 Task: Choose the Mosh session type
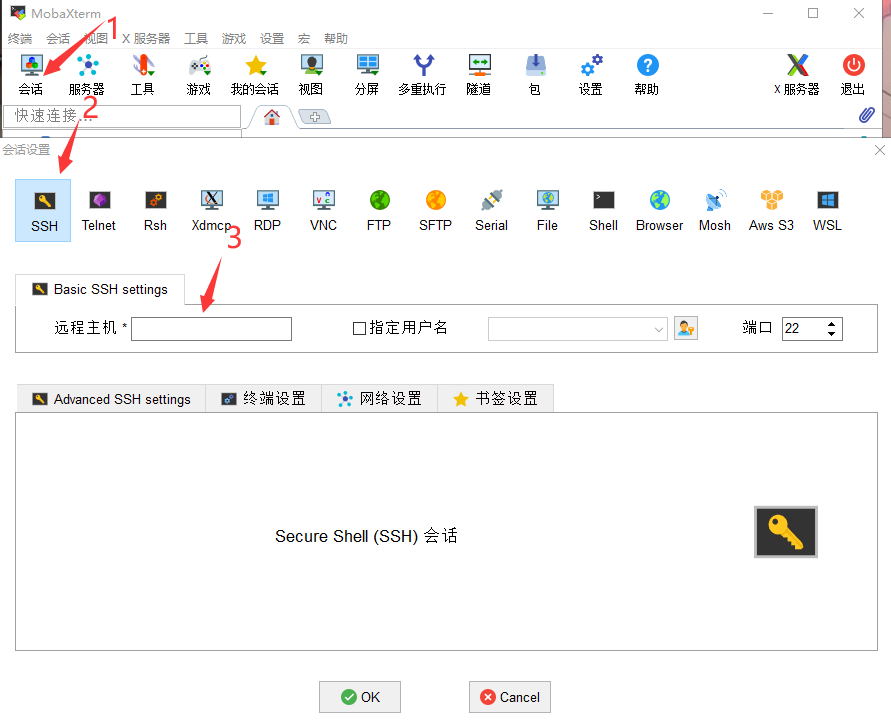pyautogui.click(x=714, y=210)
